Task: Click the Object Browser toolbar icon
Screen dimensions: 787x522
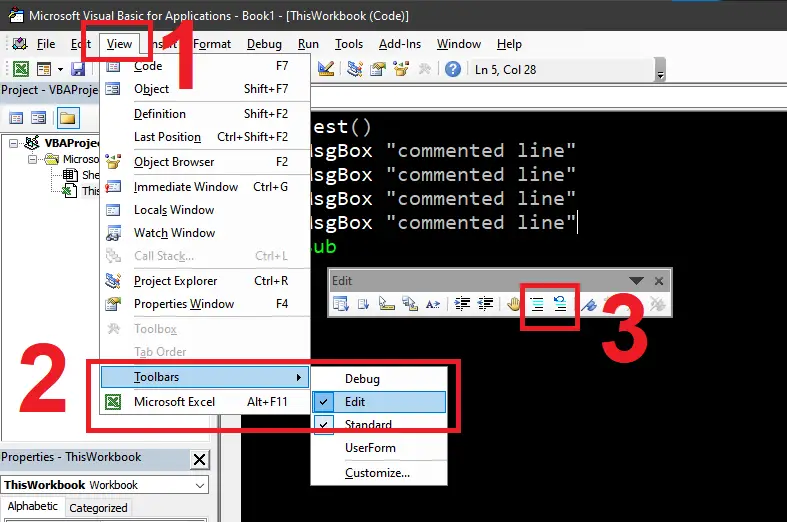Action: click(401, 69)
